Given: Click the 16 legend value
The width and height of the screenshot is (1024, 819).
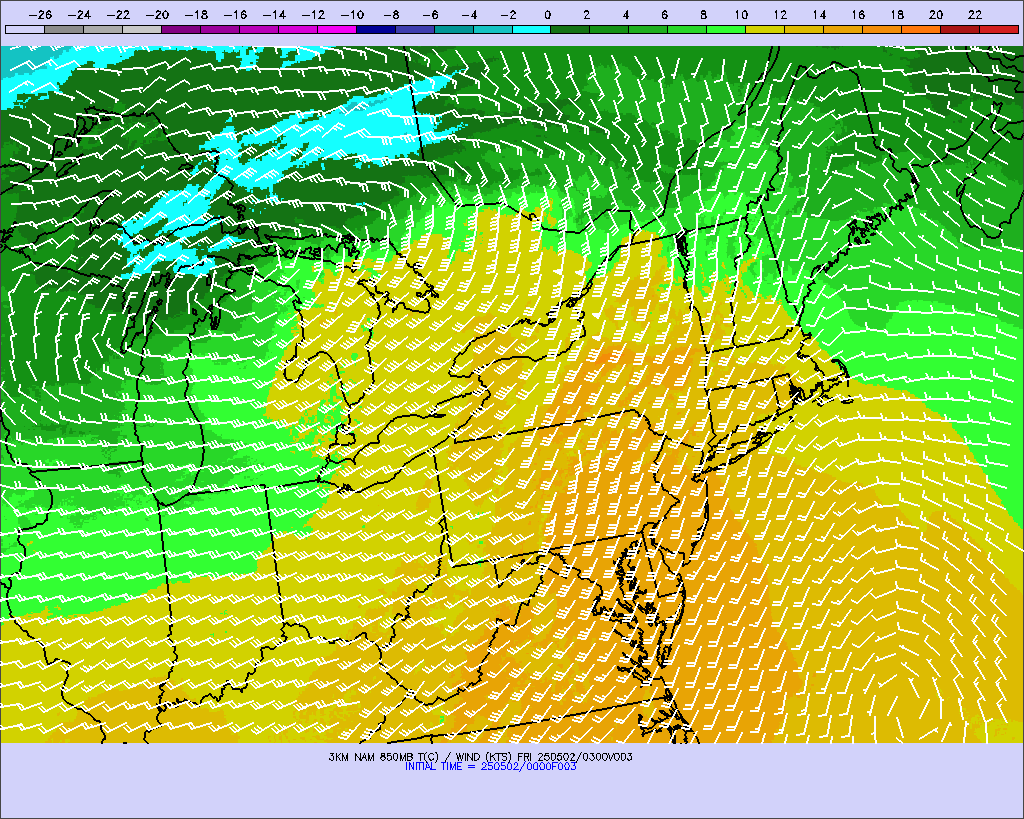Looking at the screenshot, I should pyautogui.click(x=858, y=14).
